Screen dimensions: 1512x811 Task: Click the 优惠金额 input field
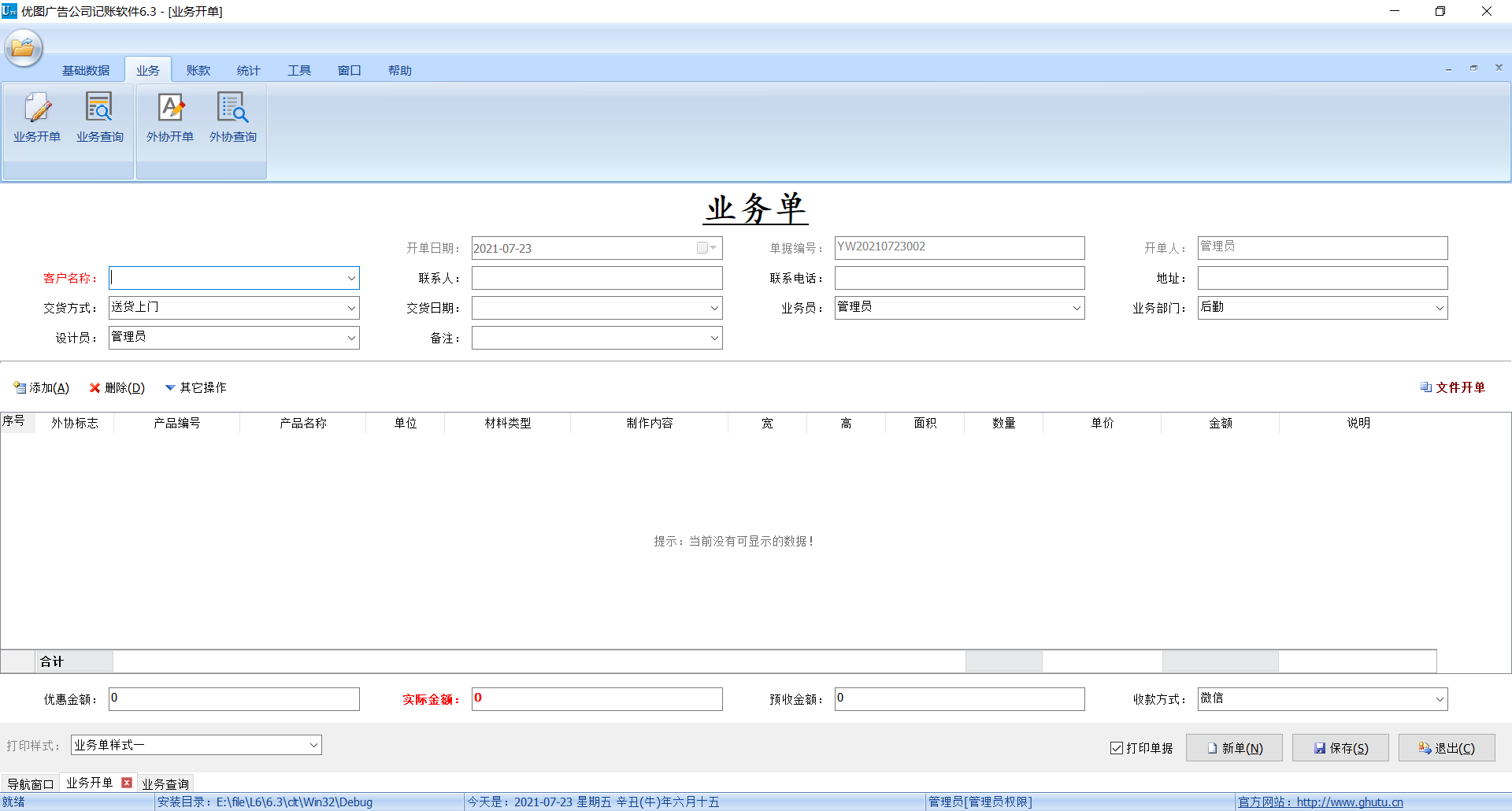pos(234,699)
